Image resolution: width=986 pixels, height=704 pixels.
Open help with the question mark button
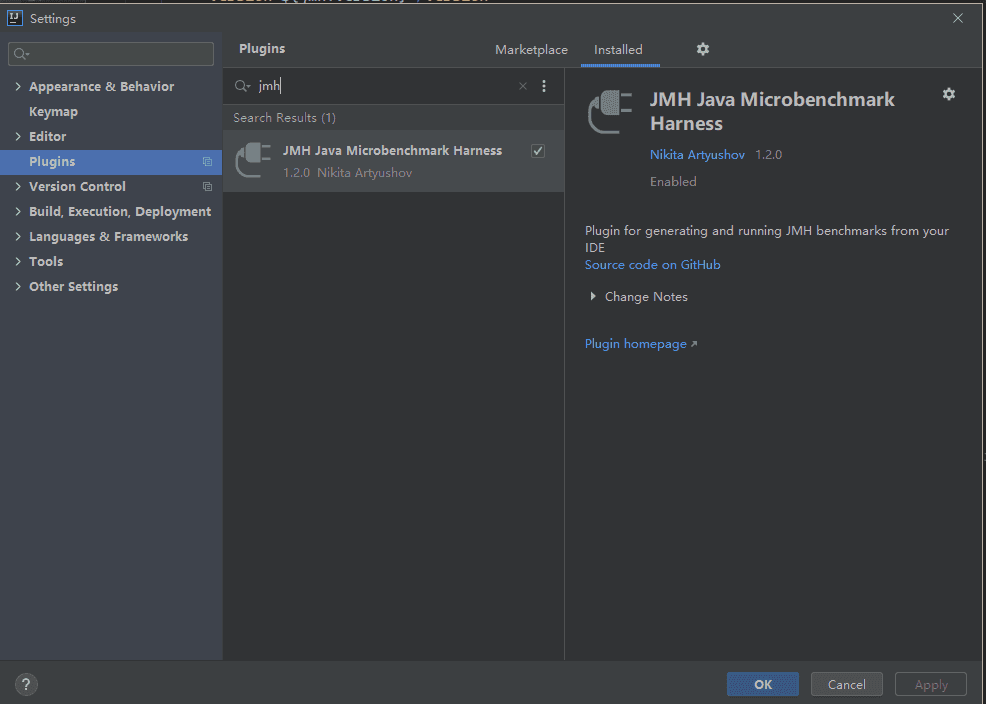coord(26,684)
